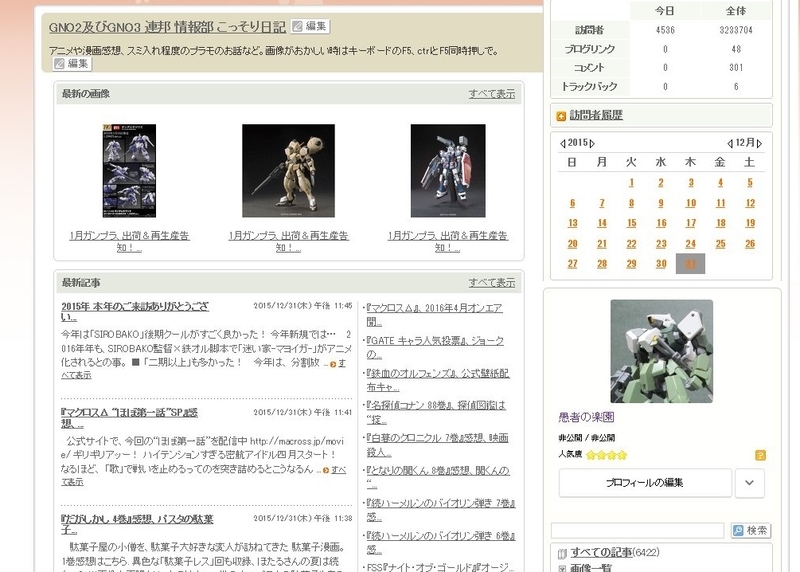The width and height of the screenshot is (800, 572).
Task: Select calendar day 24
Action: 690,244
